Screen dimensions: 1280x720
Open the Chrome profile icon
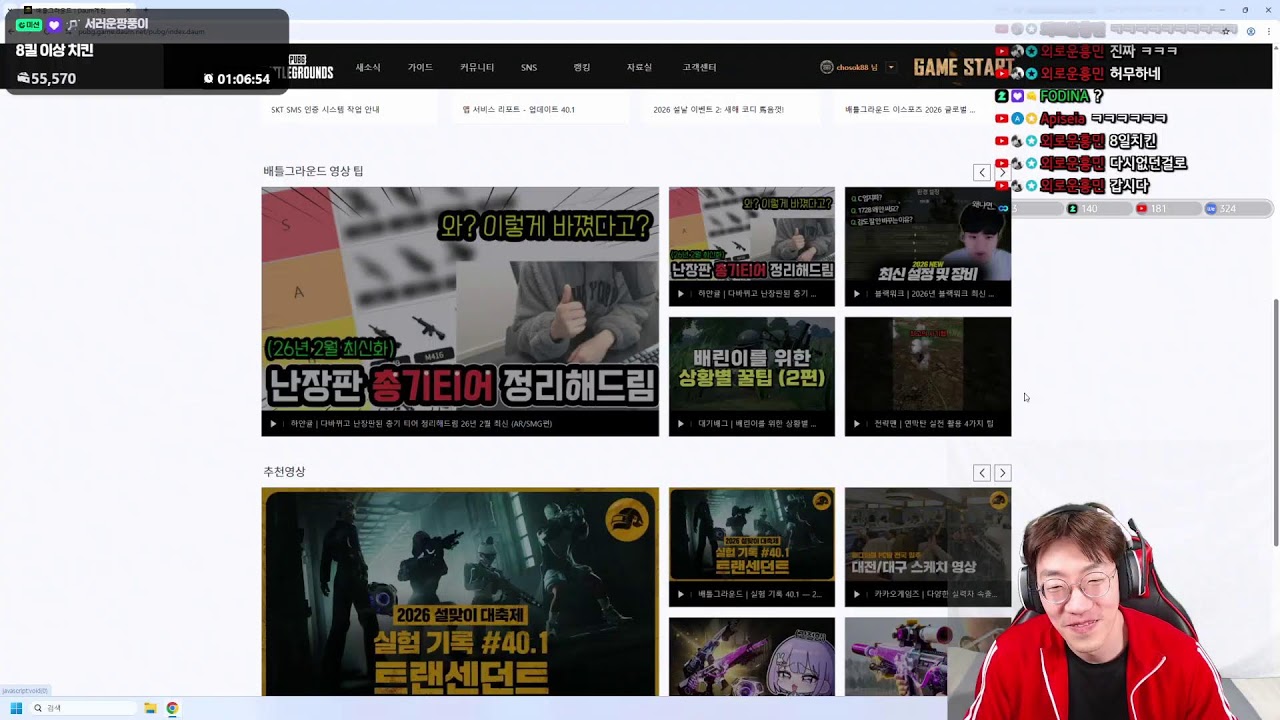1251,31
